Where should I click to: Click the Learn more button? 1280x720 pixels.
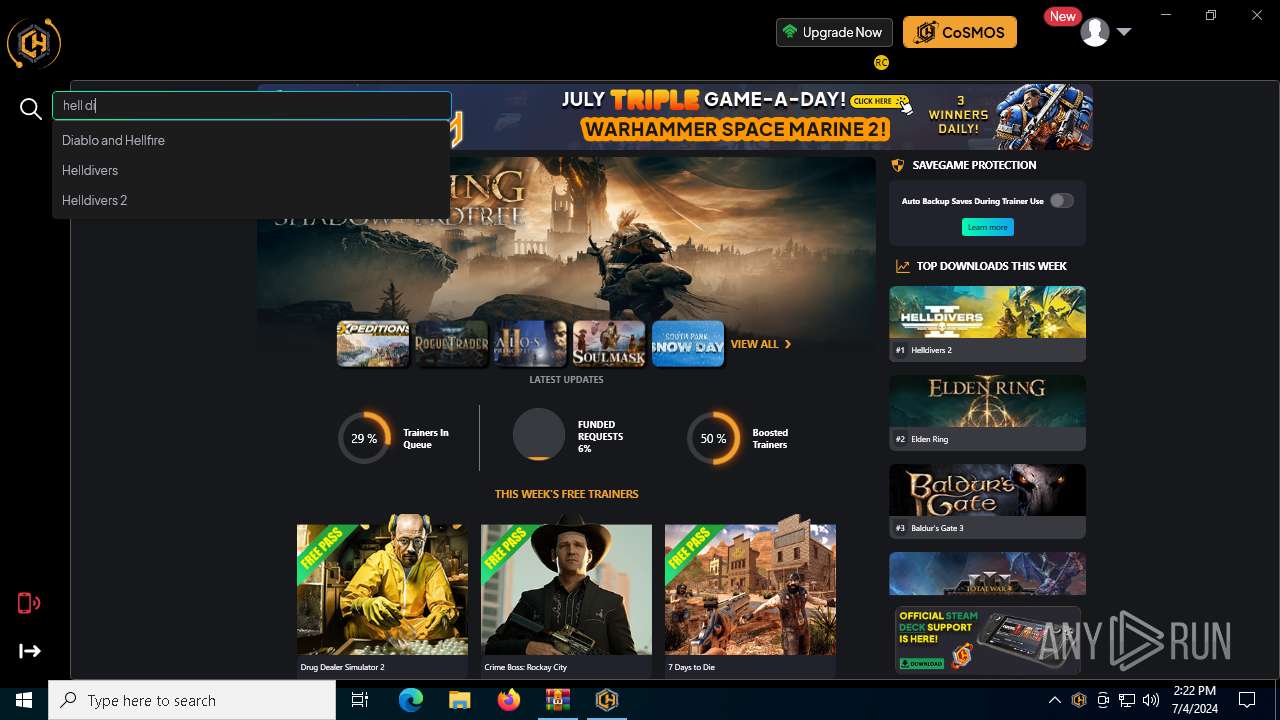[987, 227]
